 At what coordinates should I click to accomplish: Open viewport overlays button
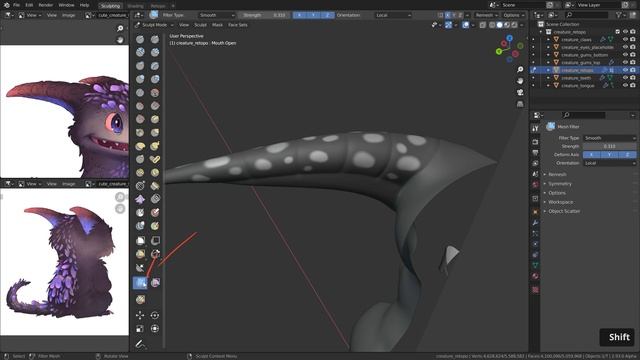466,25
